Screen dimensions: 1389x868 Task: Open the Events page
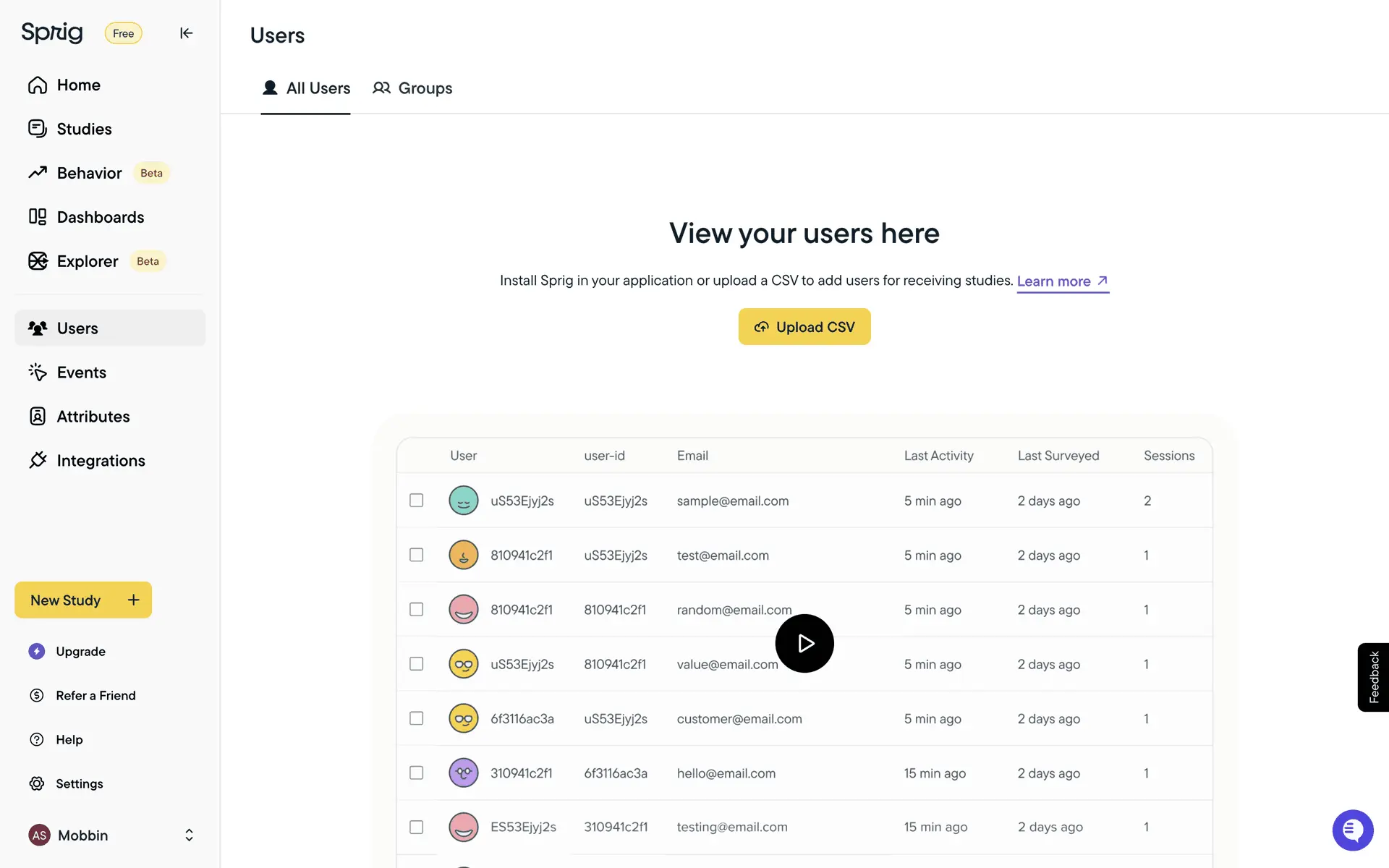click(81, 373)
